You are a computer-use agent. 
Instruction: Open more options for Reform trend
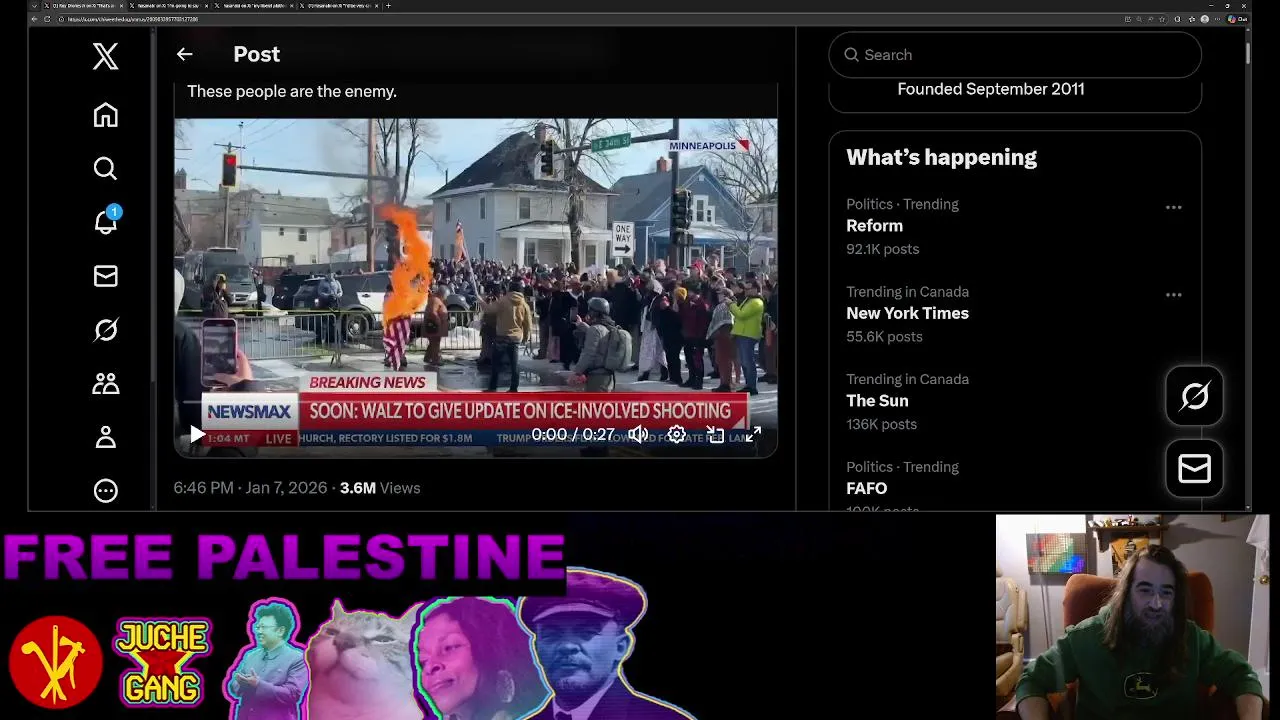point(1174,208)
